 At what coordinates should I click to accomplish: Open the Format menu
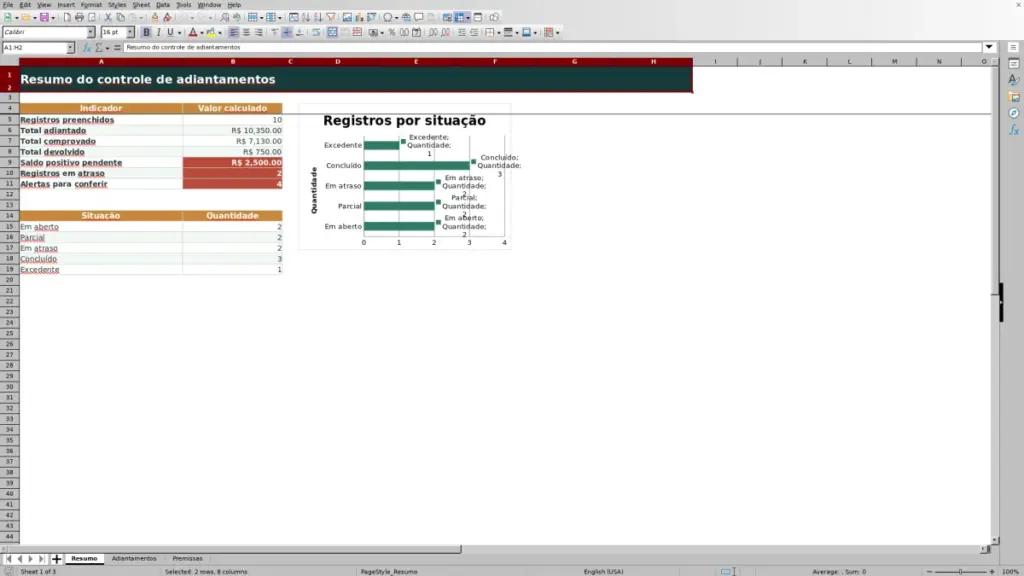click(x=91, y=5)
